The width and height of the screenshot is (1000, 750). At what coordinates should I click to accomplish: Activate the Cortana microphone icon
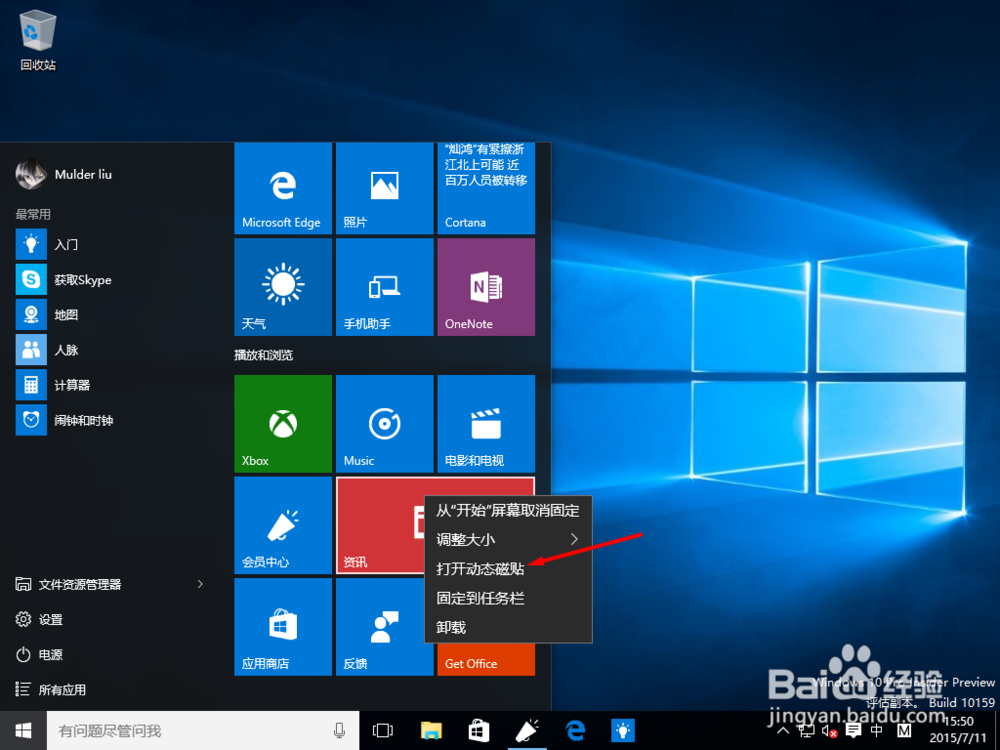click(340, 730)
